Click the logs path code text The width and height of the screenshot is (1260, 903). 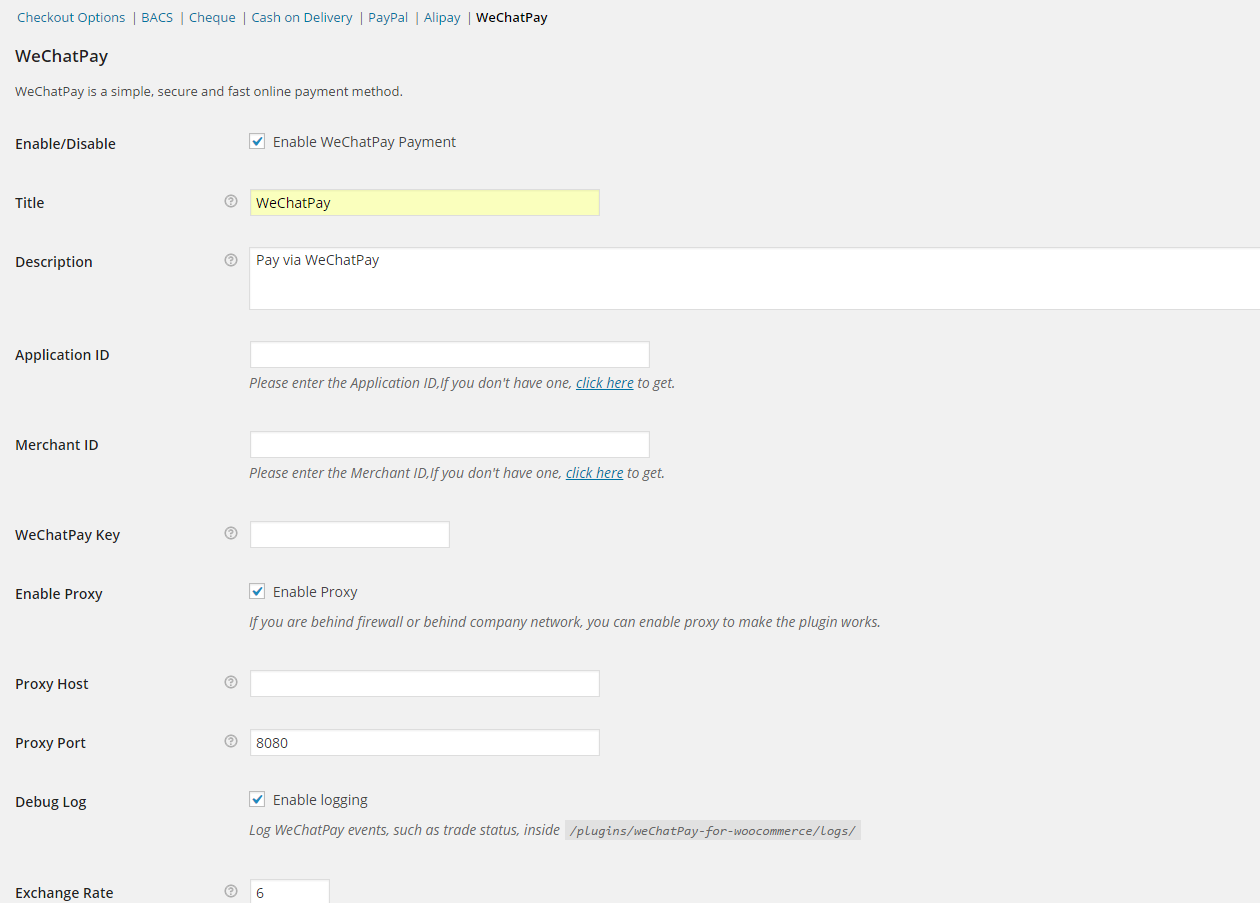tap(713, 830)
